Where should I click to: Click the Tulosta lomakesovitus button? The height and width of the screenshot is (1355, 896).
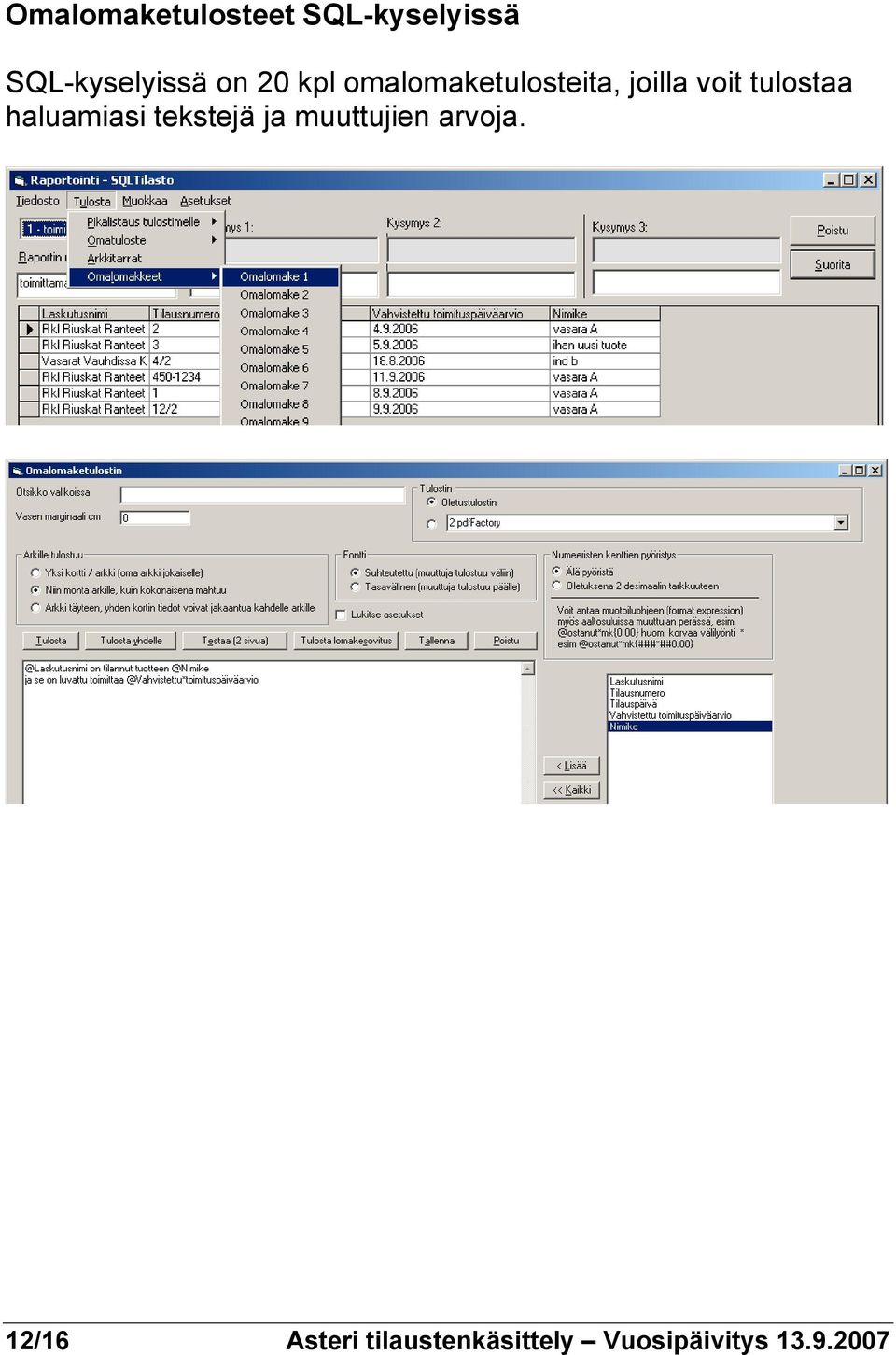point(346,641)
